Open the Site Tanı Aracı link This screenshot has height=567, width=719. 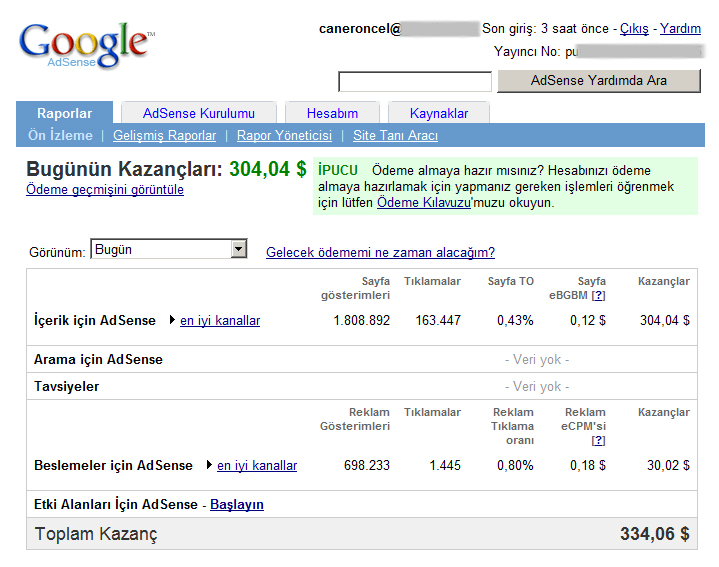395,136
